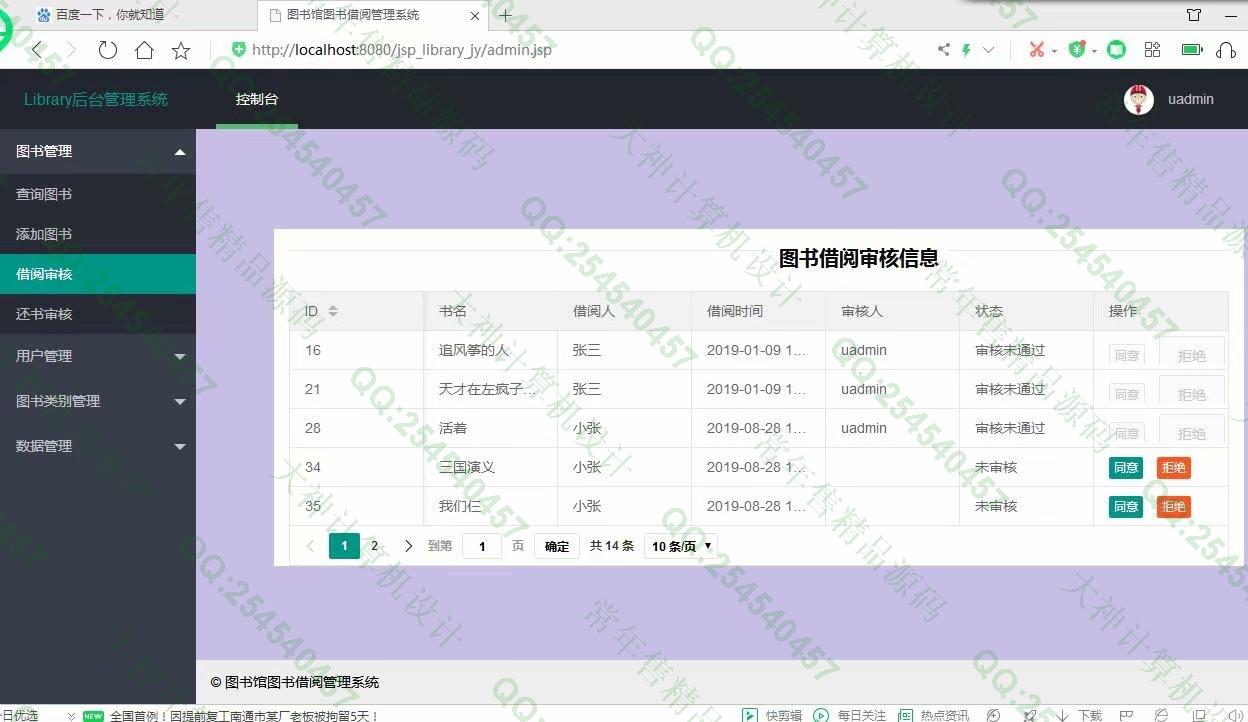Click the next page arrow in pagination
Screen dimensions: 1248x722
pos(408,546)
